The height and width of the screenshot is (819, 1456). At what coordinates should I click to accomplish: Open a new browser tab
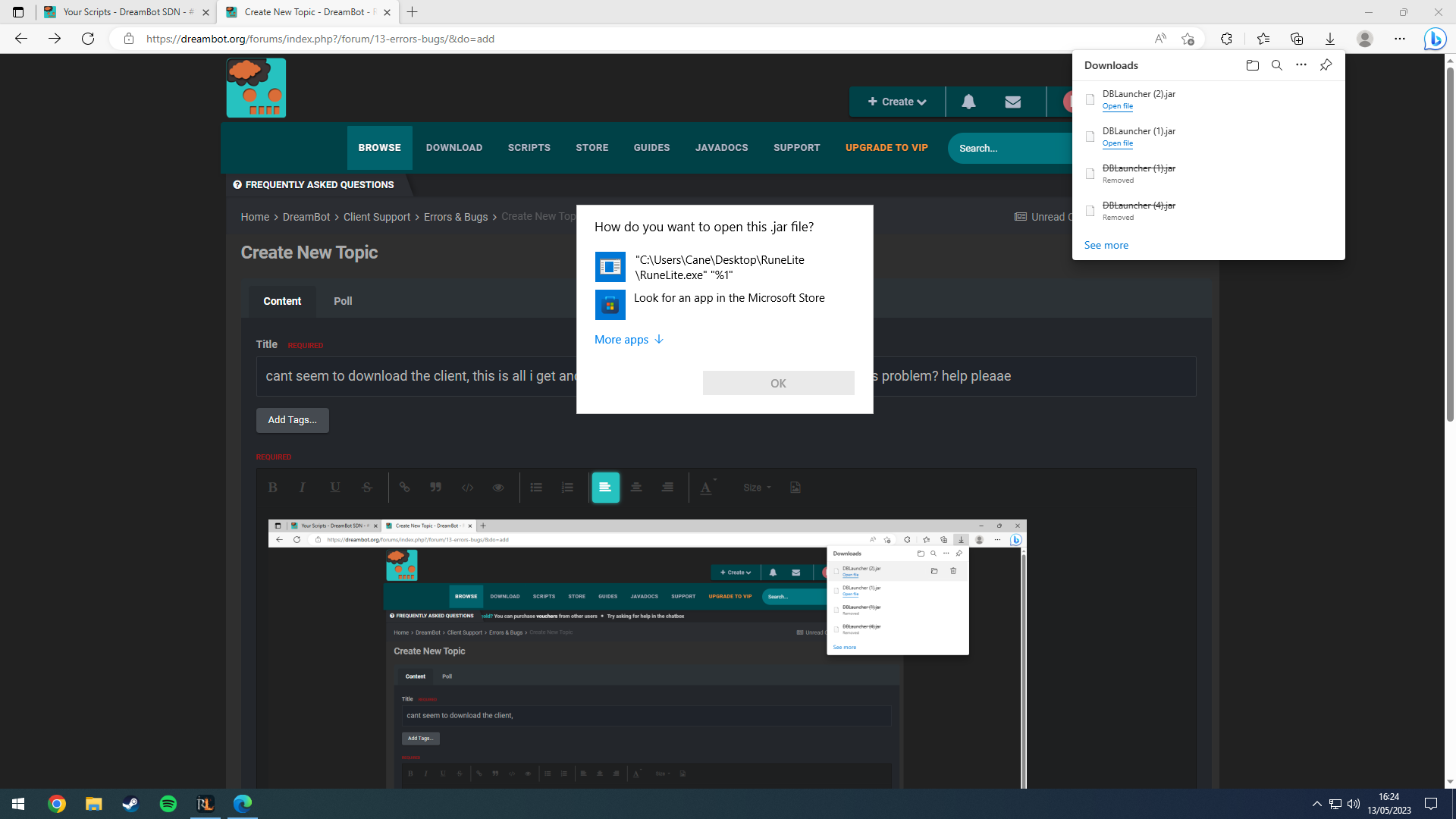(413, 12)
